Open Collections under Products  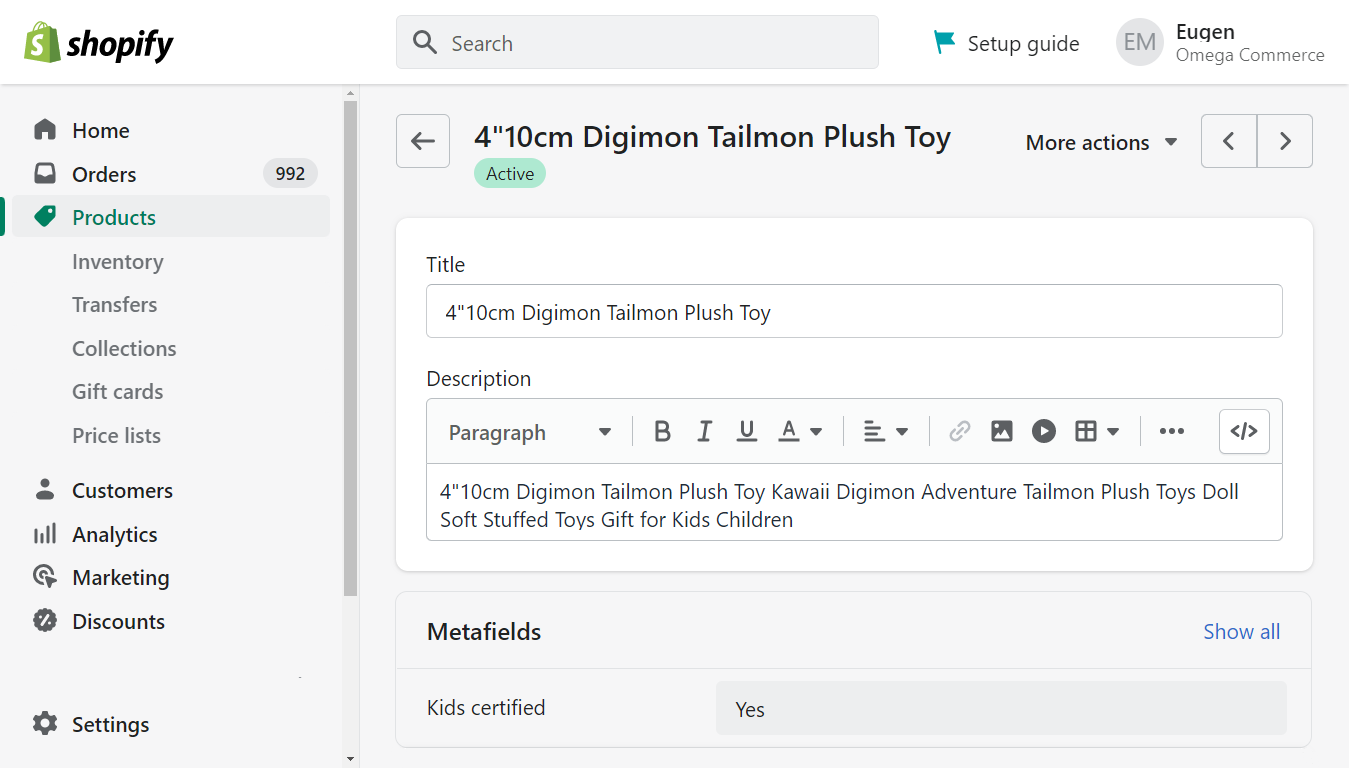click(124, 348)
